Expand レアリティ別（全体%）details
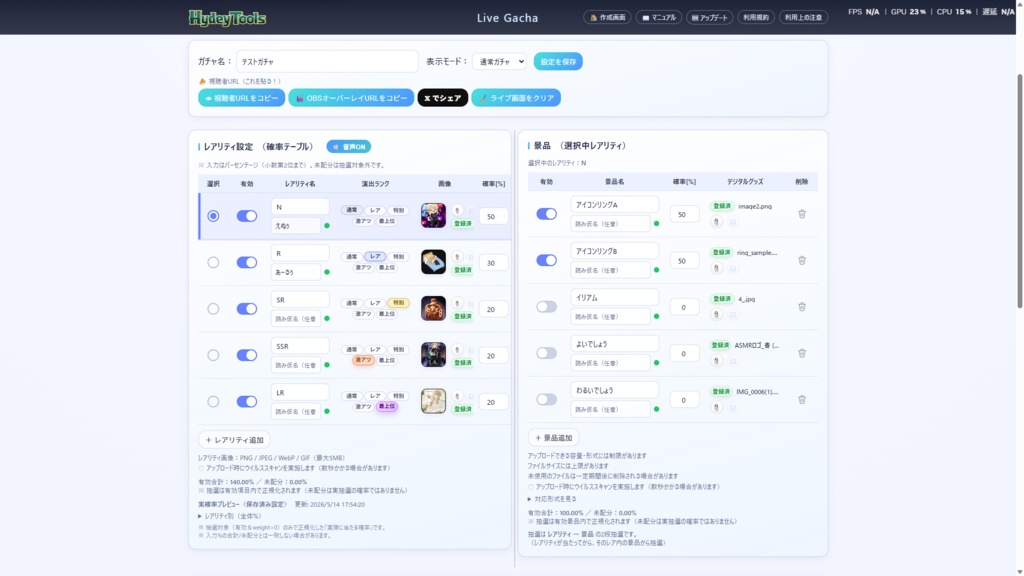The width and height of the screenshot is (1024, 576). [x=230, y=516]
